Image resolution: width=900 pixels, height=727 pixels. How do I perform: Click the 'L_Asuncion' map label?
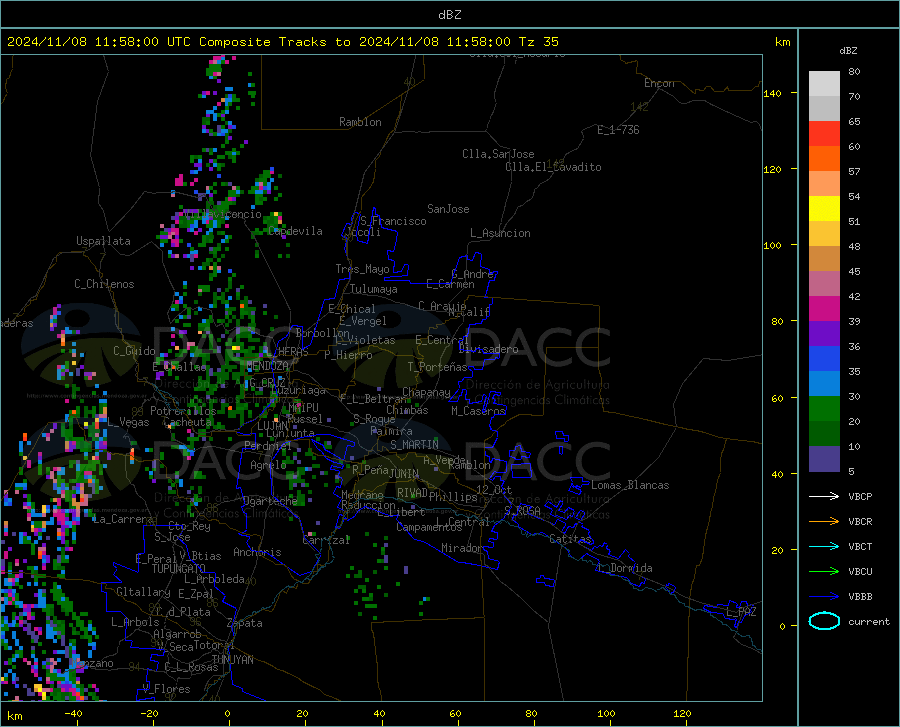coord(500,233)
